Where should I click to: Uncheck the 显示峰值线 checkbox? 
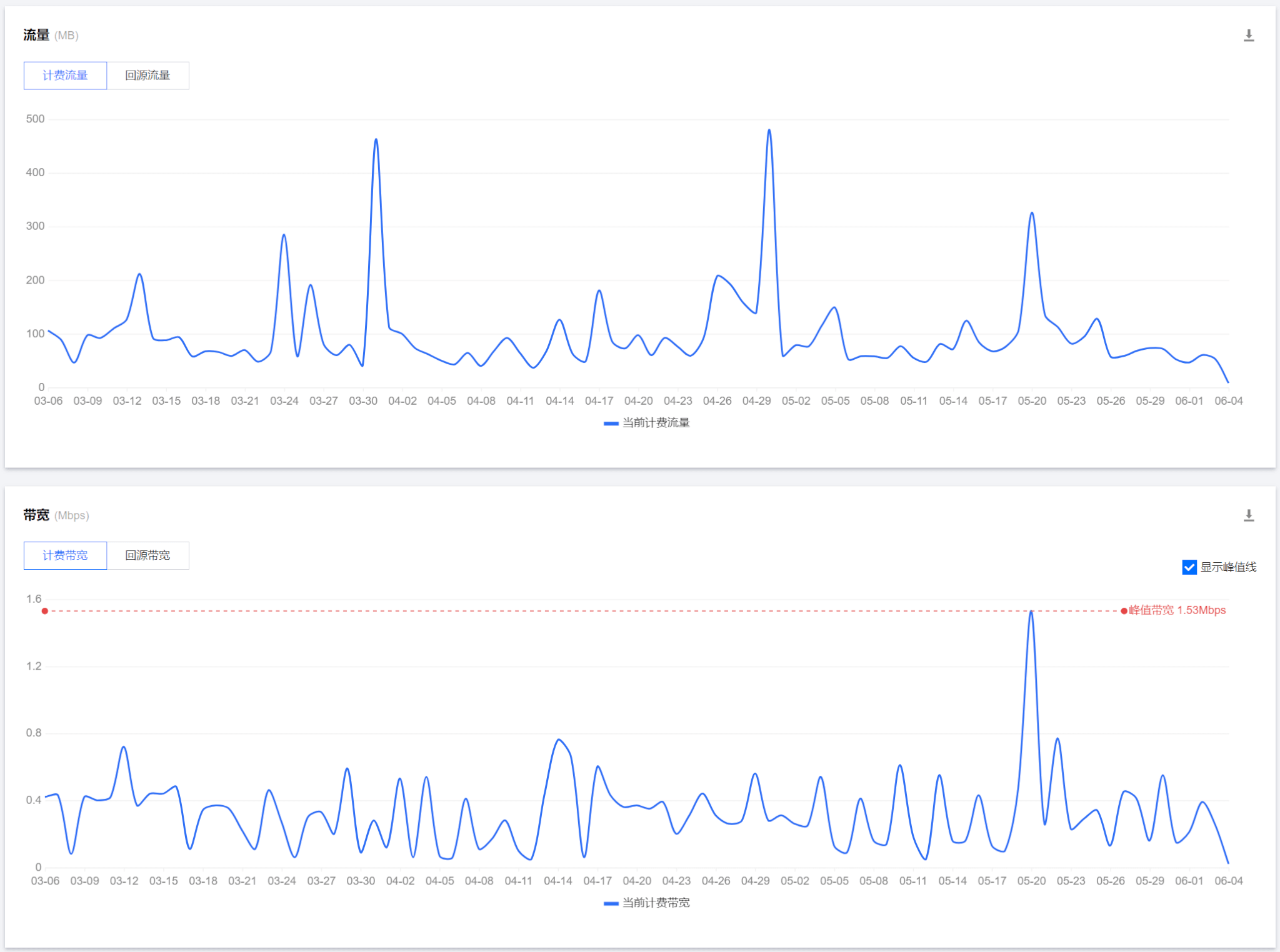(x=1189, y=567)
